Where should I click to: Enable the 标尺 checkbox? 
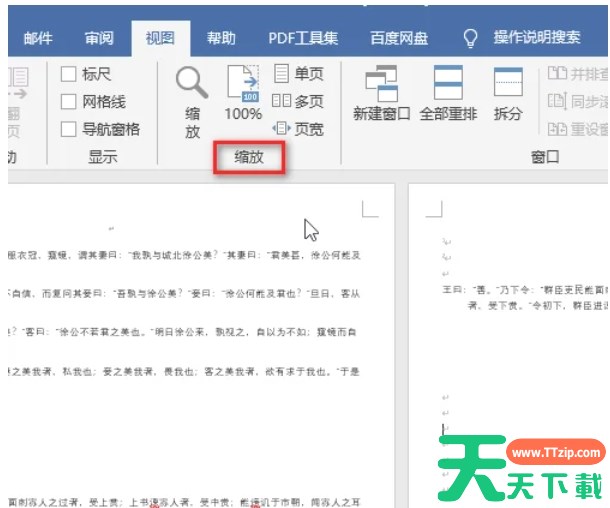tap(68, 74)
